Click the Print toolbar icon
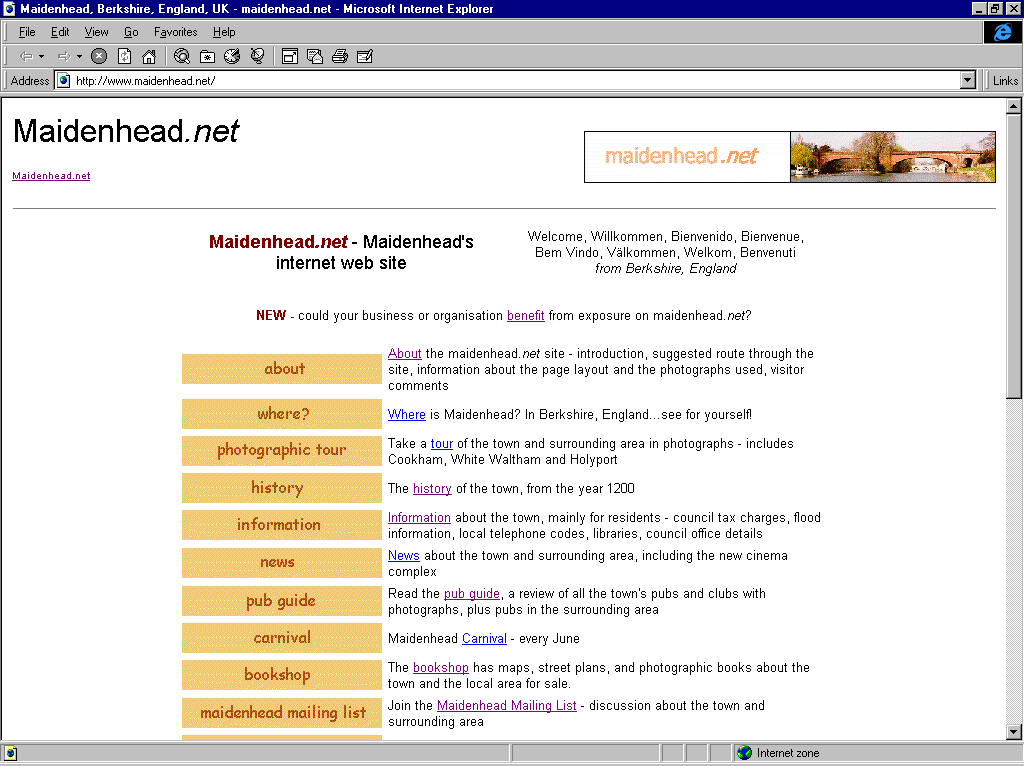The image size is (1024, 766). [x=340, y=56]
